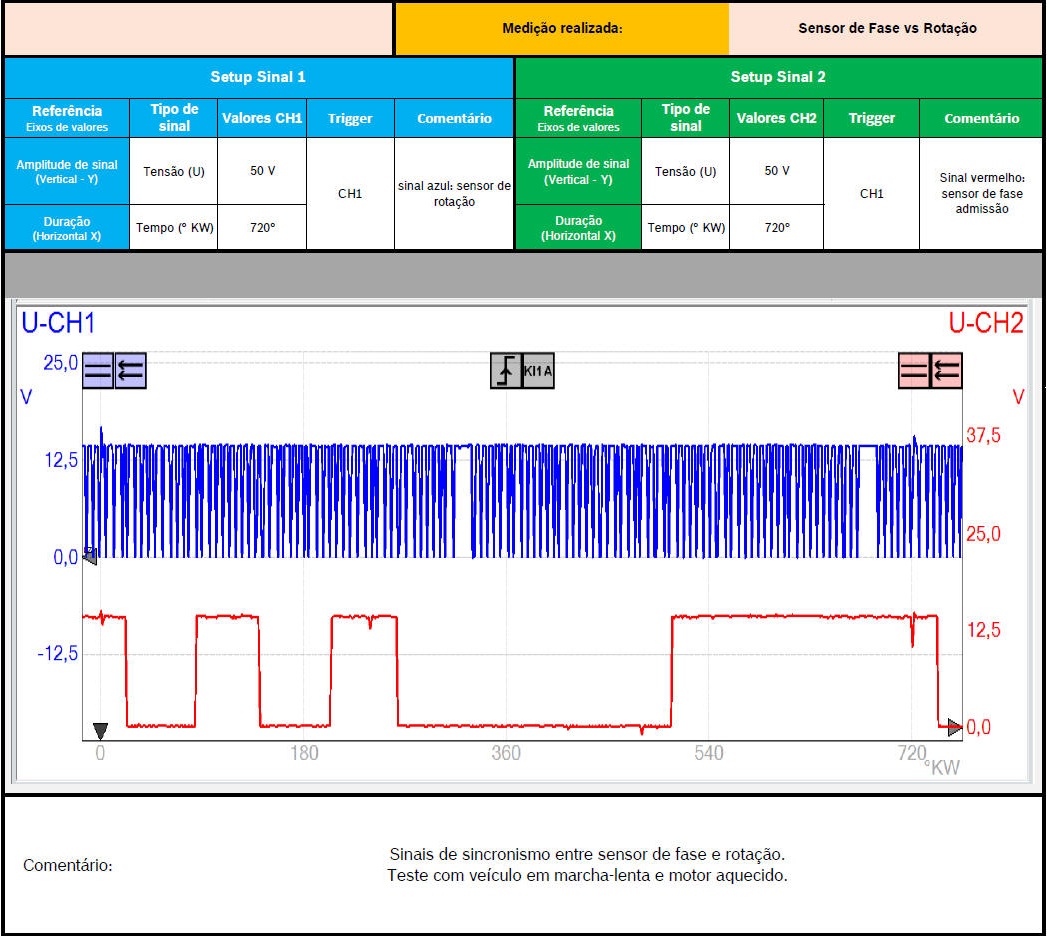Click the red CH2 input arrow icon
This screenshot has width=1049, height=938.
tap(946, 371)
